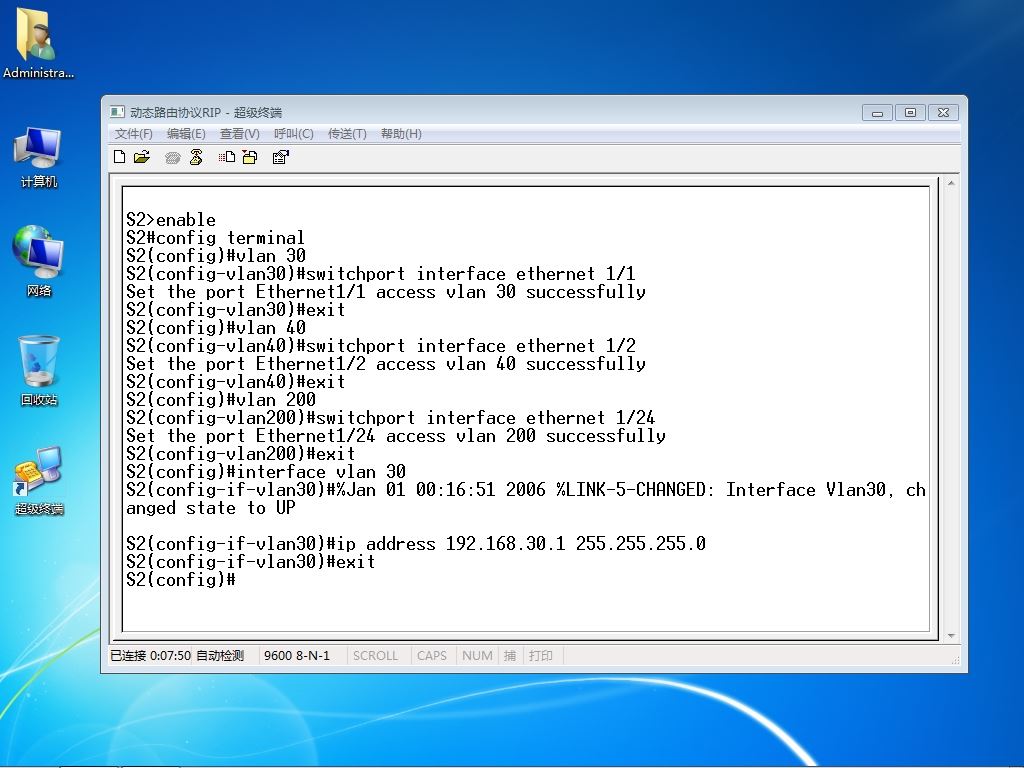The width and height of the screenshot is (1024, 768).
Task: Click the Send file toolbar icon
Action: pyautogui.click(x=227, y=157)
